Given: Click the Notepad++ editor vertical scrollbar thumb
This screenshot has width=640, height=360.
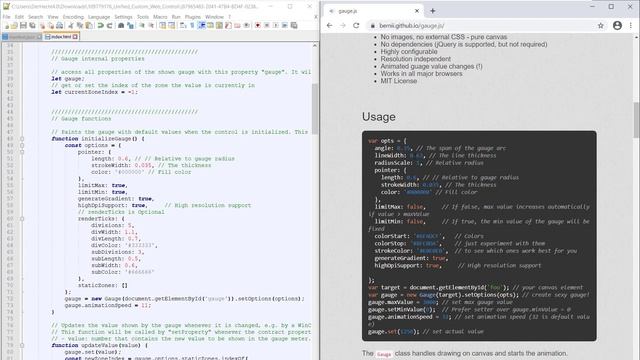Looking at the screenshot, I should [315, 109].
